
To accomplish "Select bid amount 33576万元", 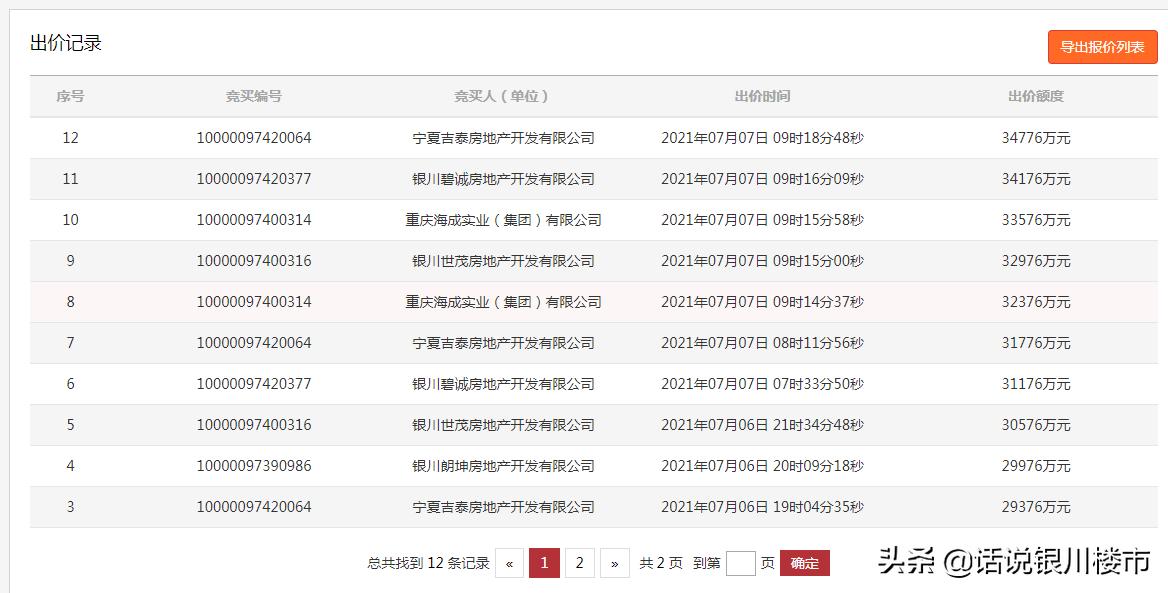I will [1035, 220].
